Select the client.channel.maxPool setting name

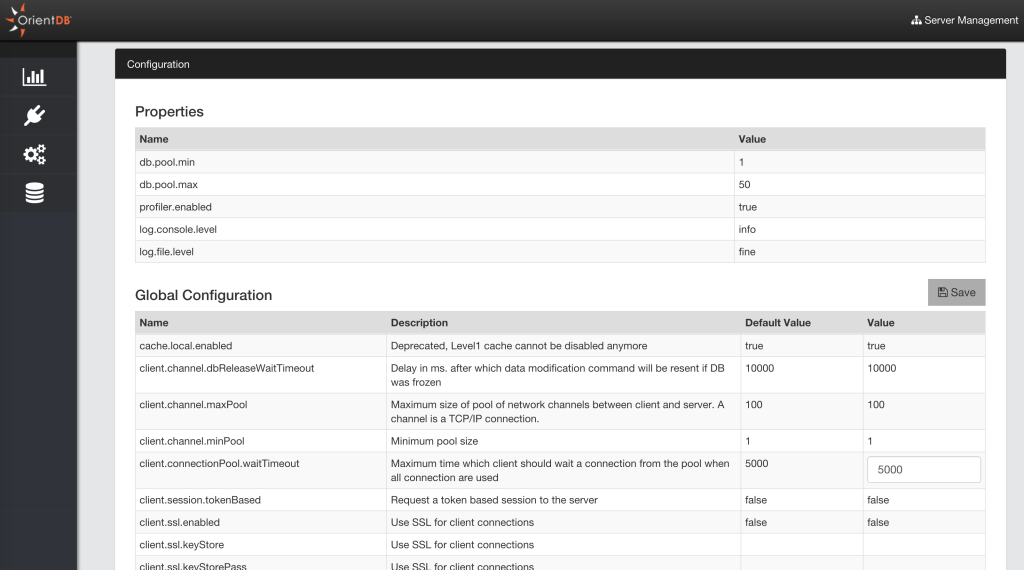[193, 405]
